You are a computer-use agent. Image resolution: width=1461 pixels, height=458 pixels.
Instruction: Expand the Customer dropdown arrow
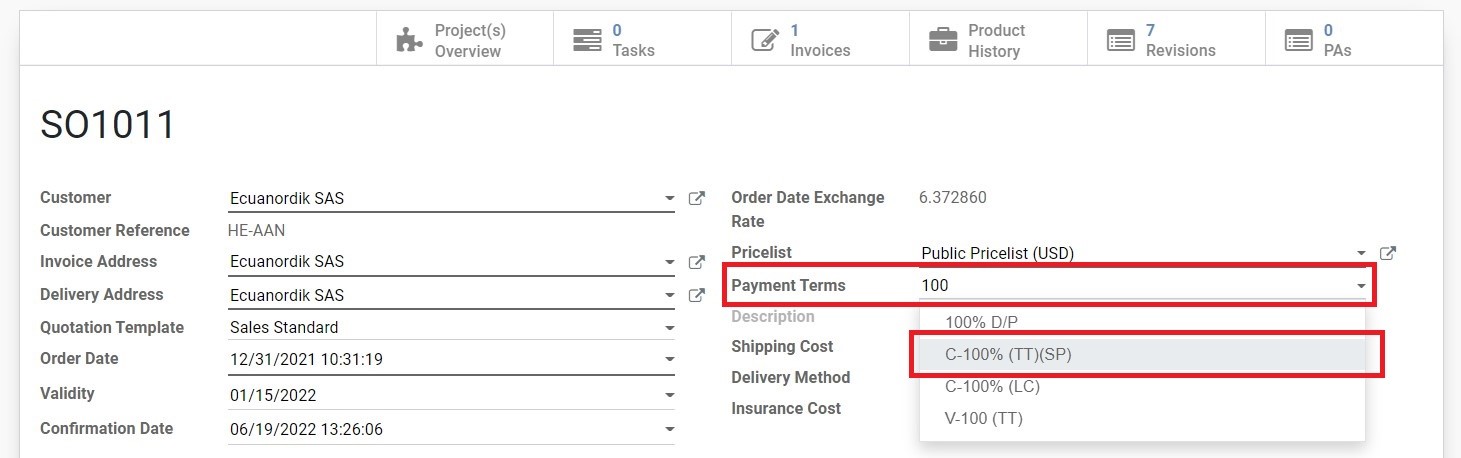[x=669, y=199]
